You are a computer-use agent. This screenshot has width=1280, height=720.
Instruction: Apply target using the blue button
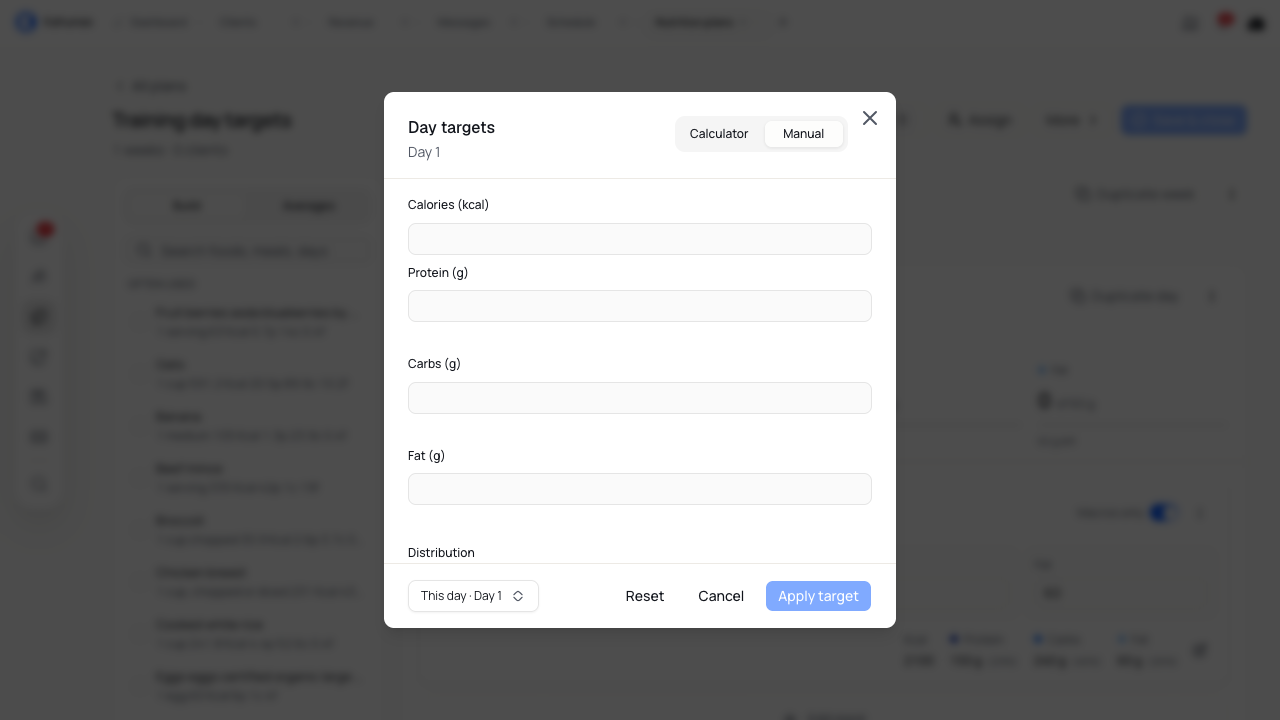point(818,596)
